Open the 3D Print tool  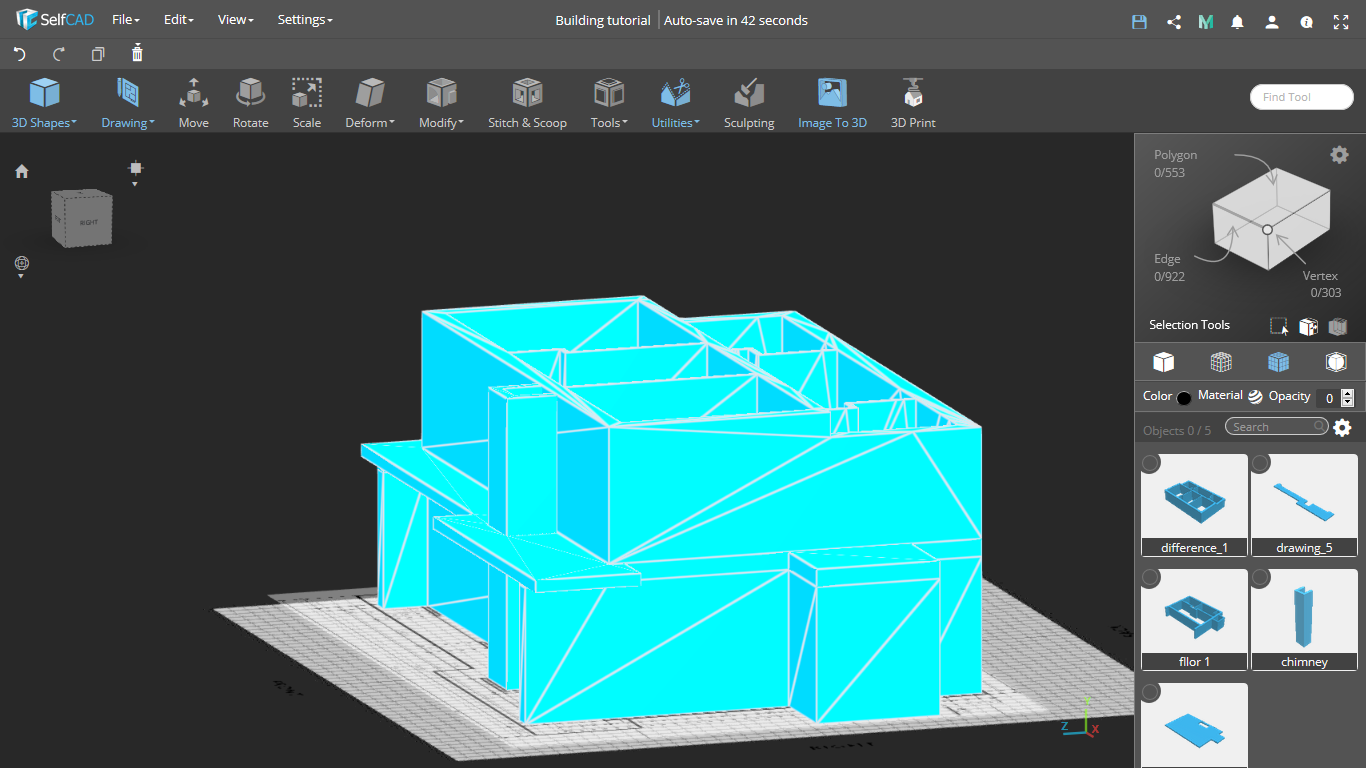click(x=913, y=104)
